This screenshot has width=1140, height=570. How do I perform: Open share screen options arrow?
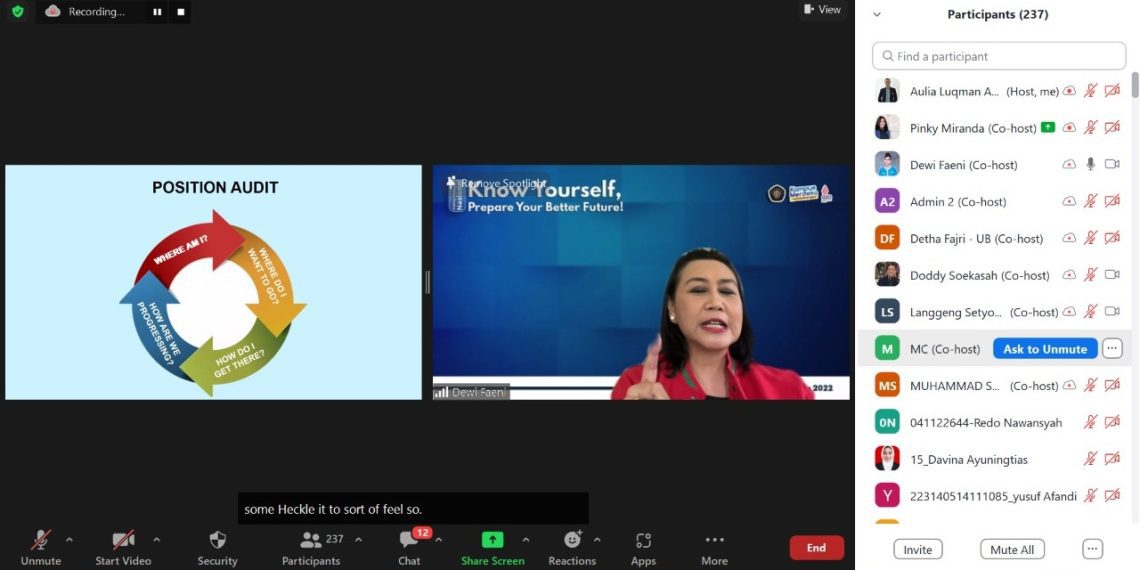click(526, 539)
